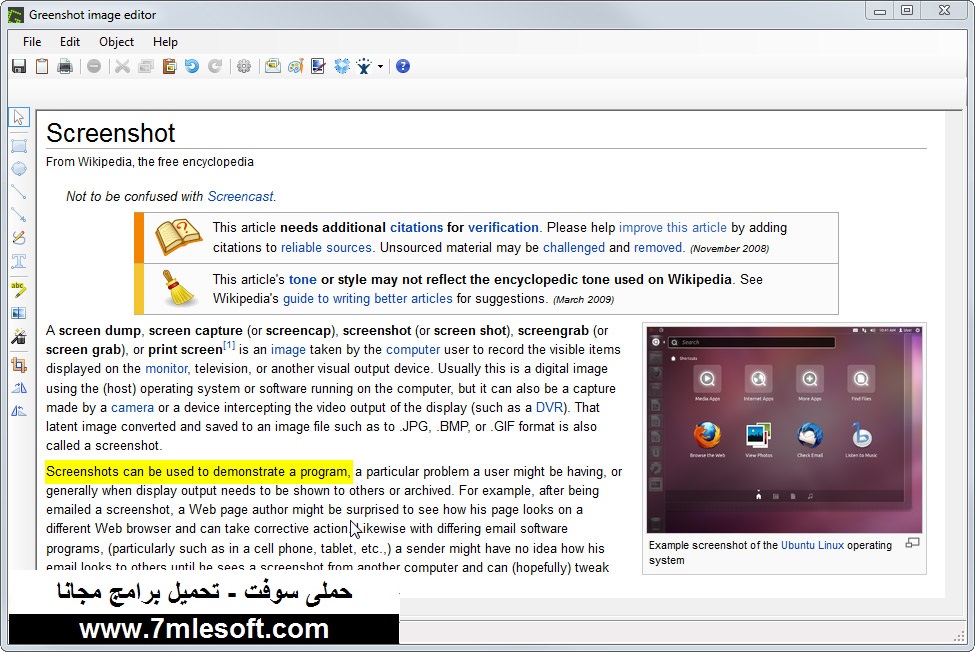This screenshot has width=975, height=652.
Task: Click Rotate clockwise icon
Action: point(19,388)
